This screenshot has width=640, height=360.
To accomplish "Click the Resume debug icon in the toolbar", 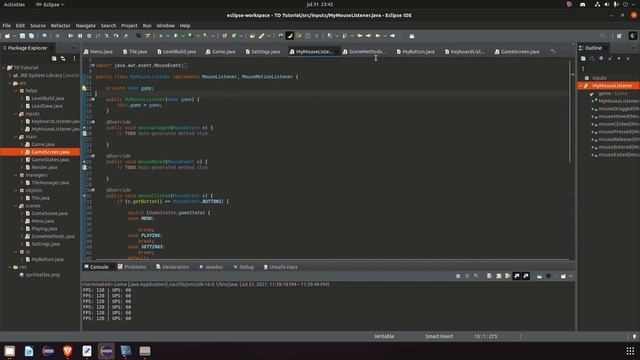I will click(x=70, y=36).
